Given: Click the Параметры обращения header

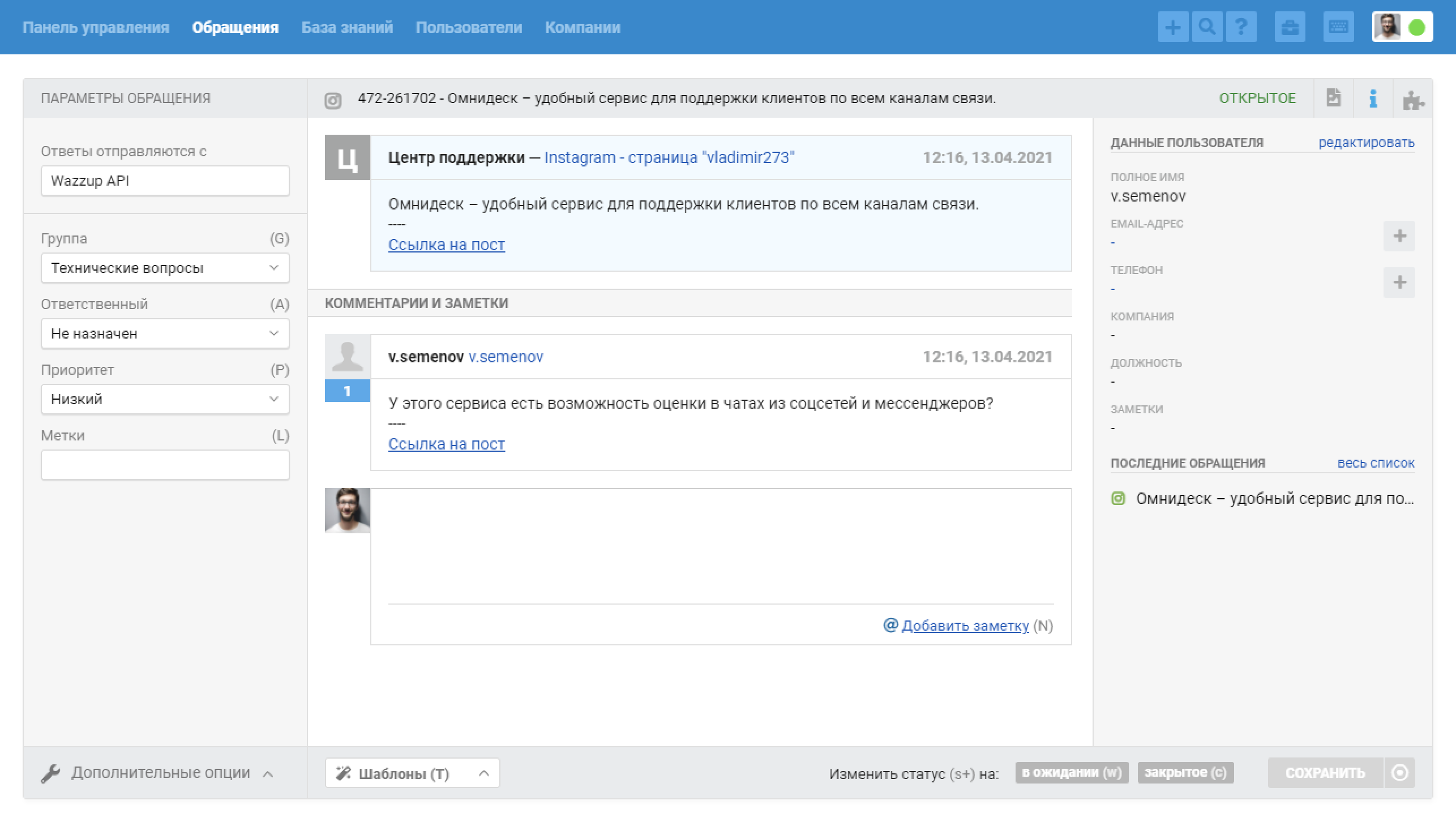Looking at the screenshot, I should 126,98.
